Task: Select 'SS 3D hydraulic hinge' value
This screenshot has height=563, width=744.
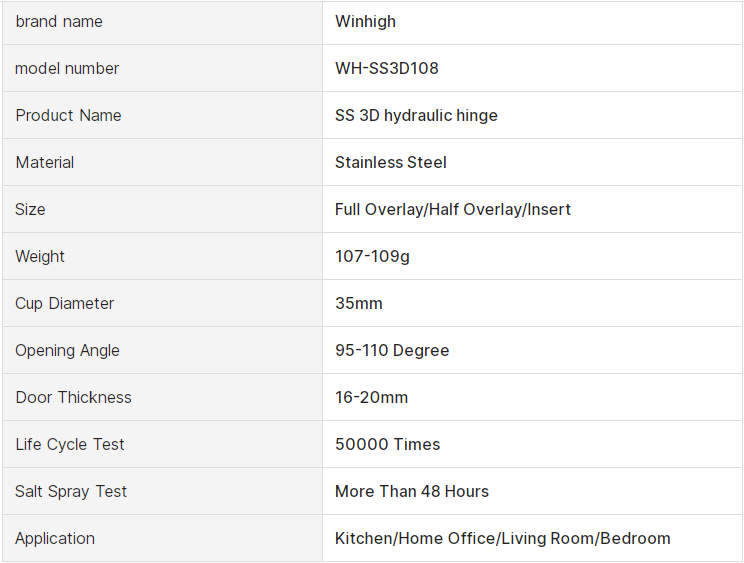Action: (416, 115)
